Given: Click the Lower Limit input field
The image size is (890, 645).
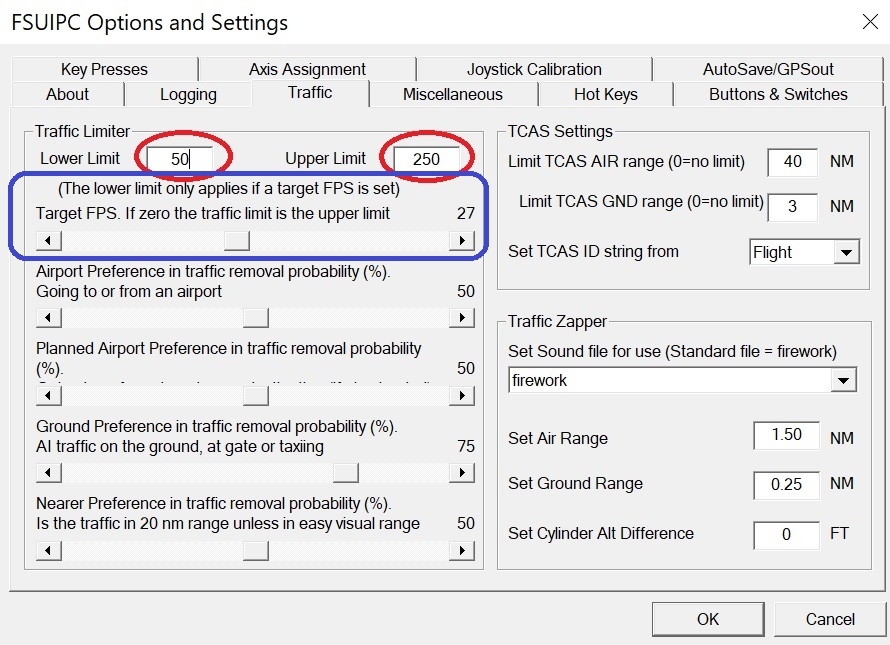Looking at the screenshot, I should click(x=180, y=158).
